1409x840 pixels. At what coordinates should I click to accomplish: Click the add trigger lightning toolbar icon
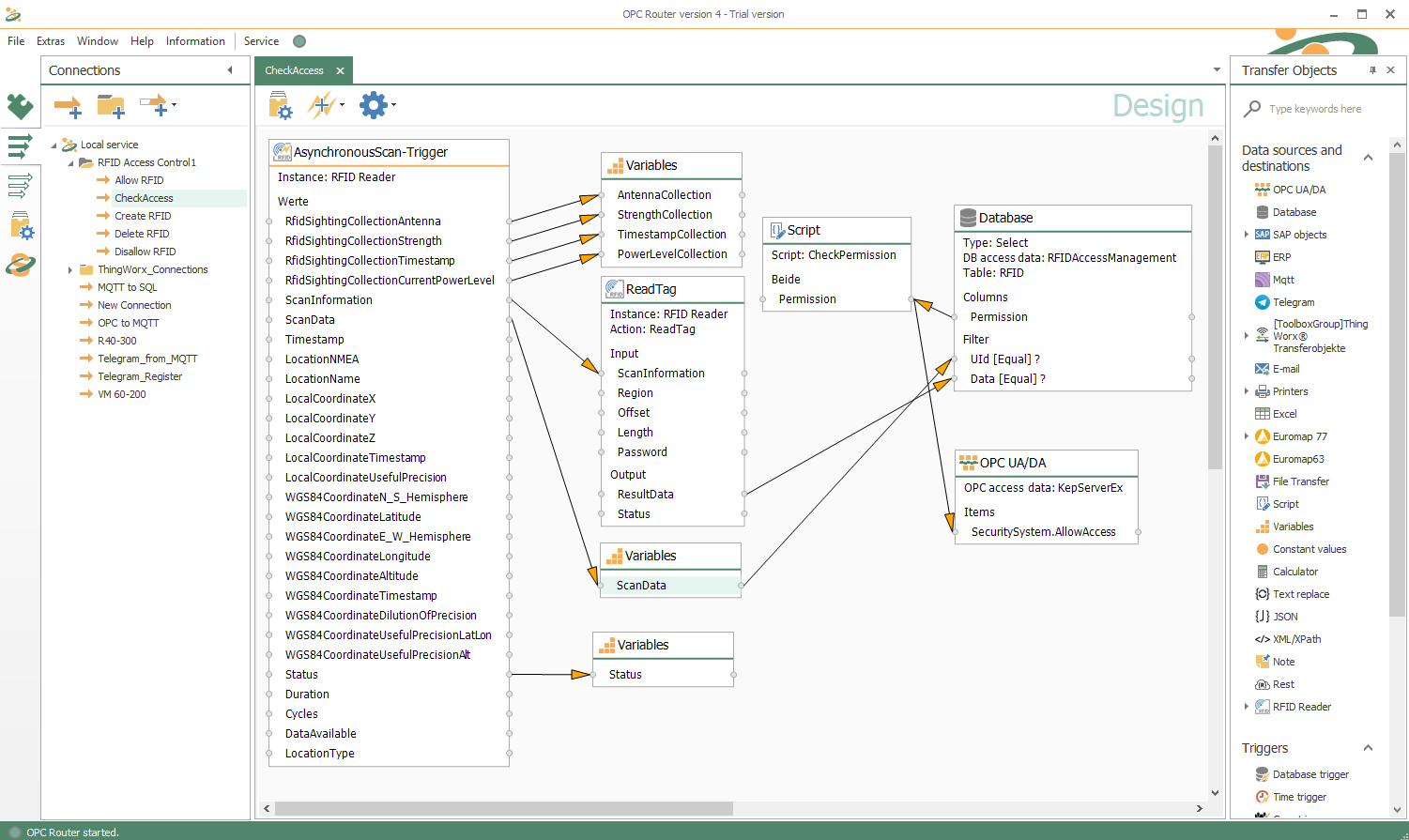322,105
